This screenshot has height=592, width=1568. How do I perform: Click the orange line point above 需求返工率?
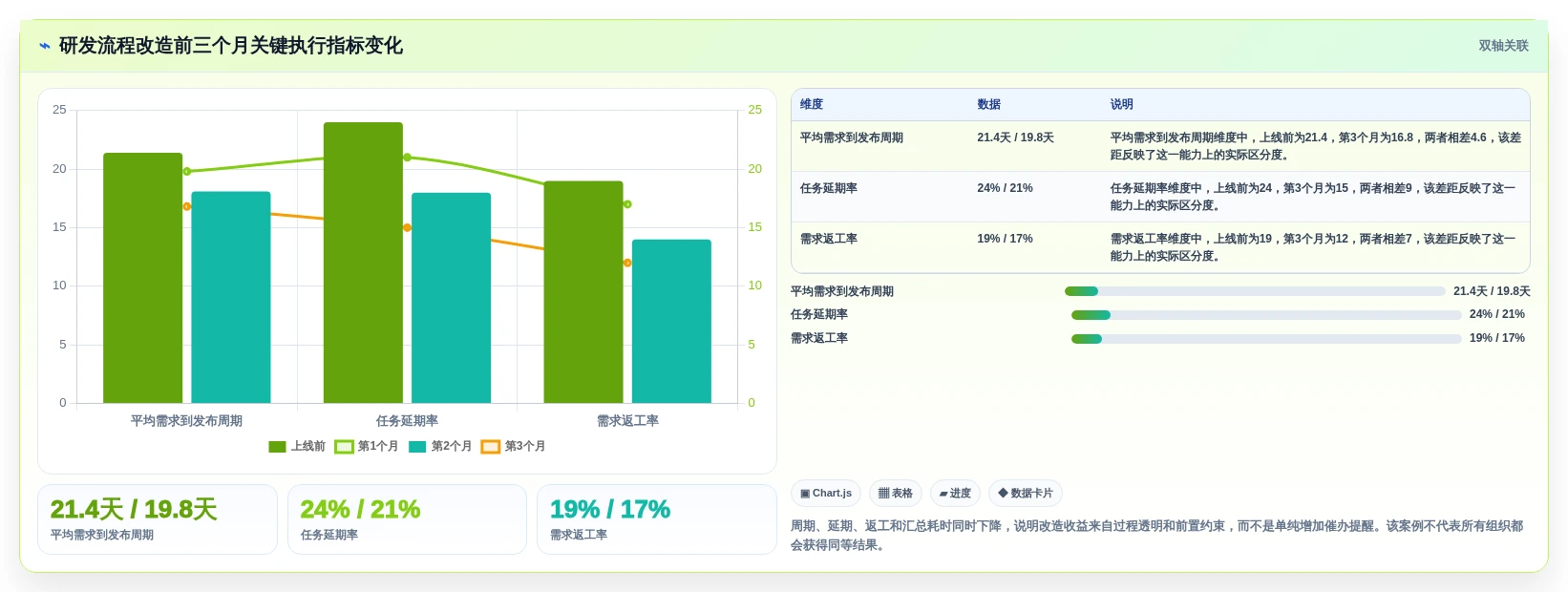pos(627,263)
